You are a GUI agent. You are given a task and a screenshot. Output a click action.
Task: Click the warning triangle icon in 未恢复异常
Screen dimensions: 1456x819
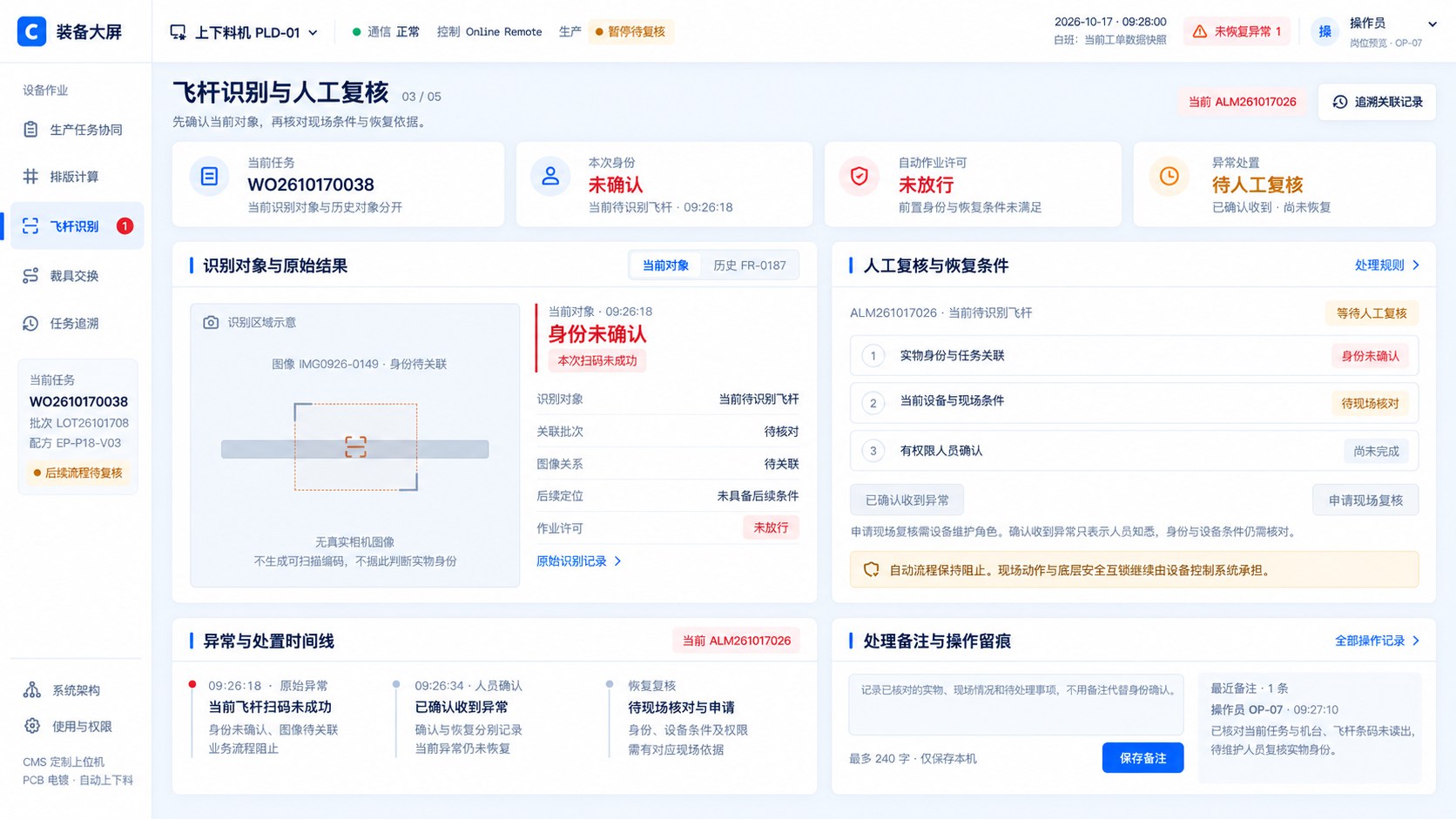tap(1200, 31)
